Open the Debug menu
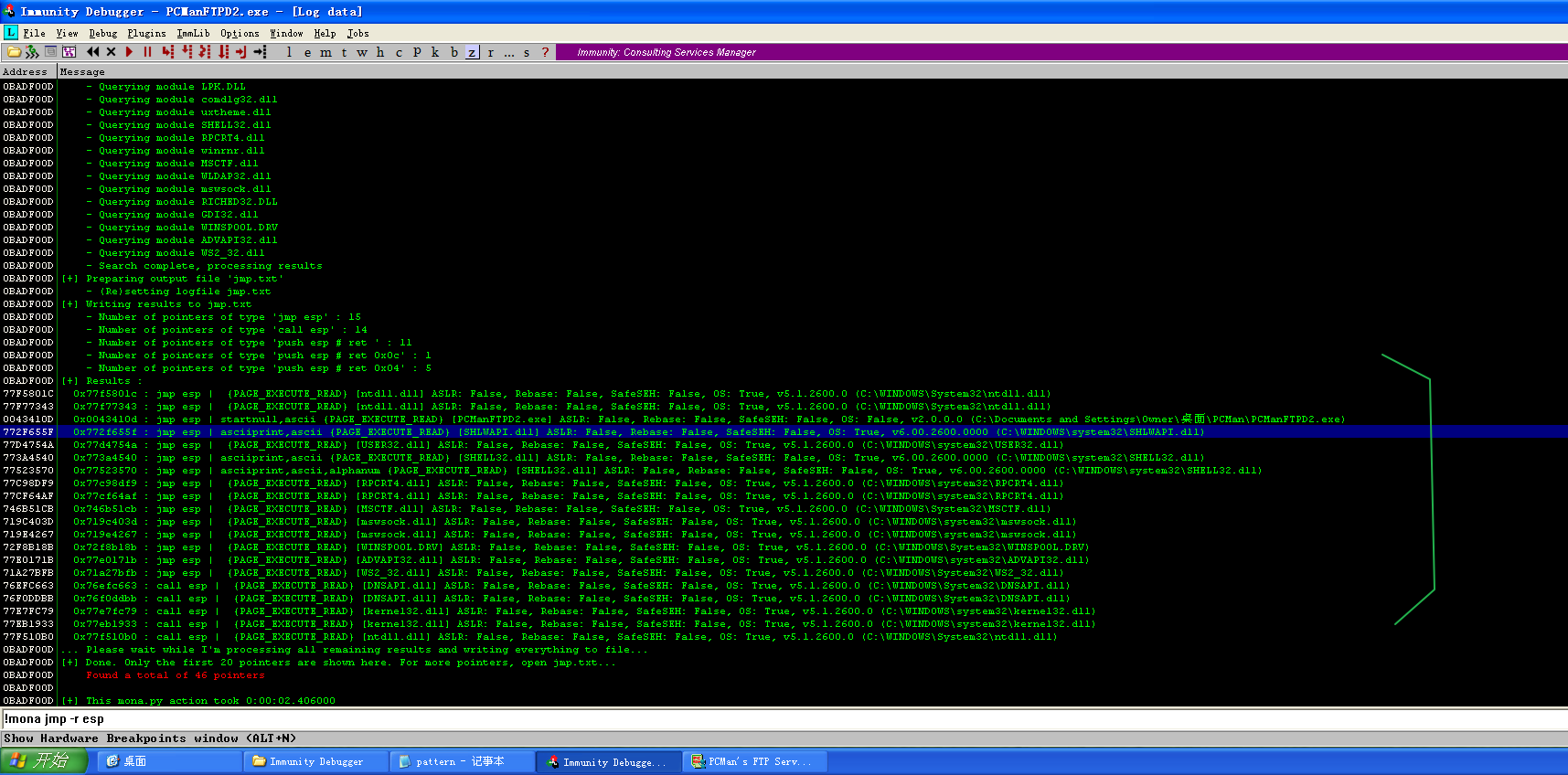 click(103, 33)
